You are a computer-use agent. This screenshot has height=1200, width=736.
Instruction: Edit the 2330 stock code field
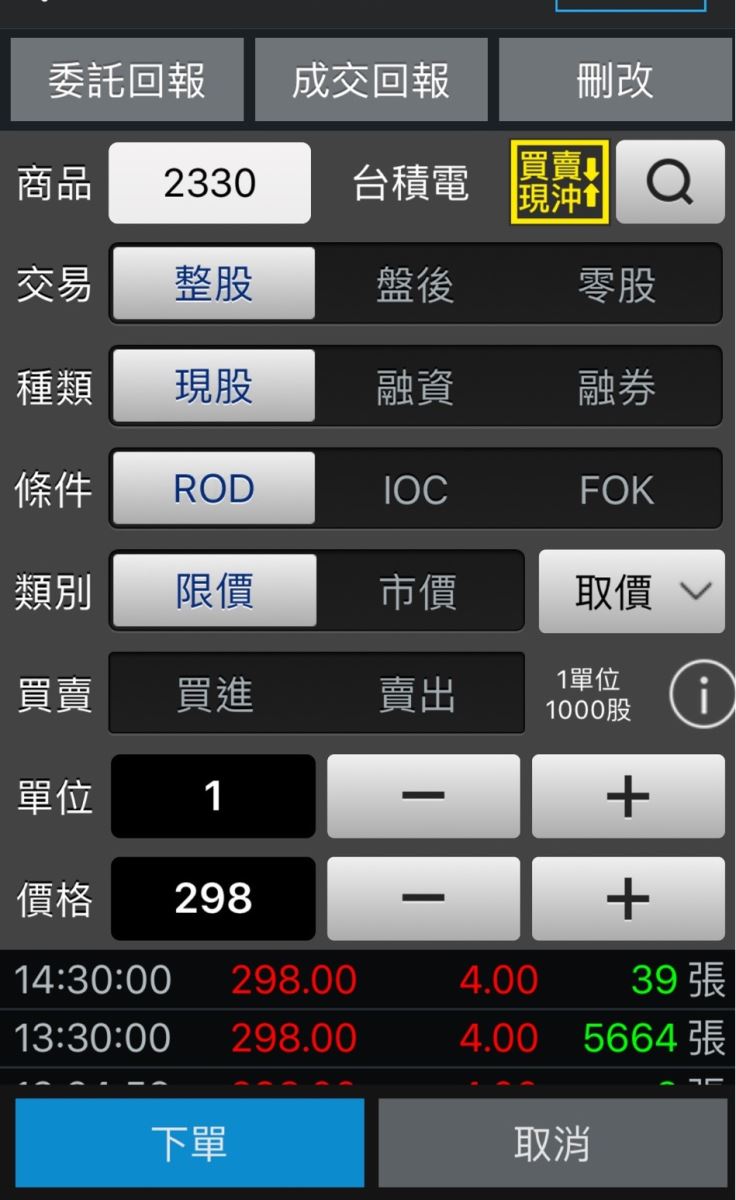(x=210, y=183)
